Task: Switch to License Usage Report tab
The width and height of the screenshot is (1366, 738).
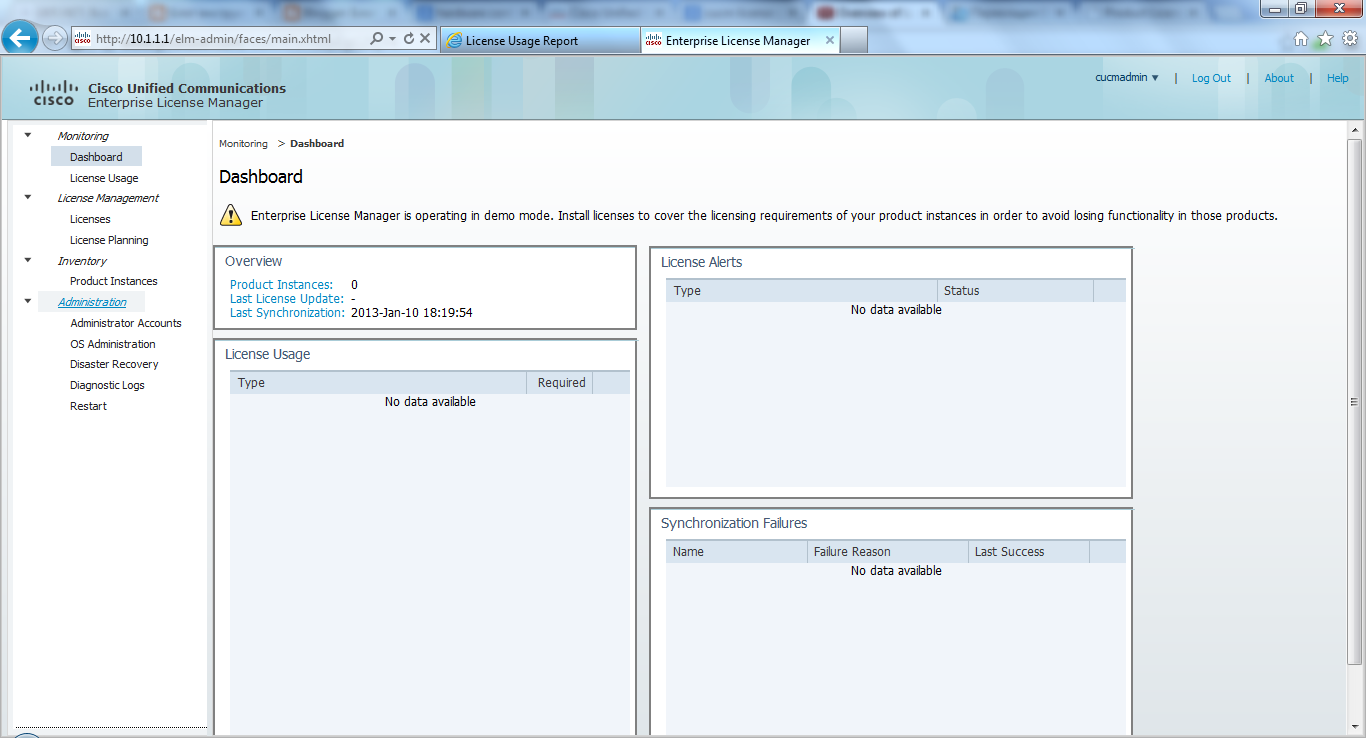Action: [x=540, y=40]
